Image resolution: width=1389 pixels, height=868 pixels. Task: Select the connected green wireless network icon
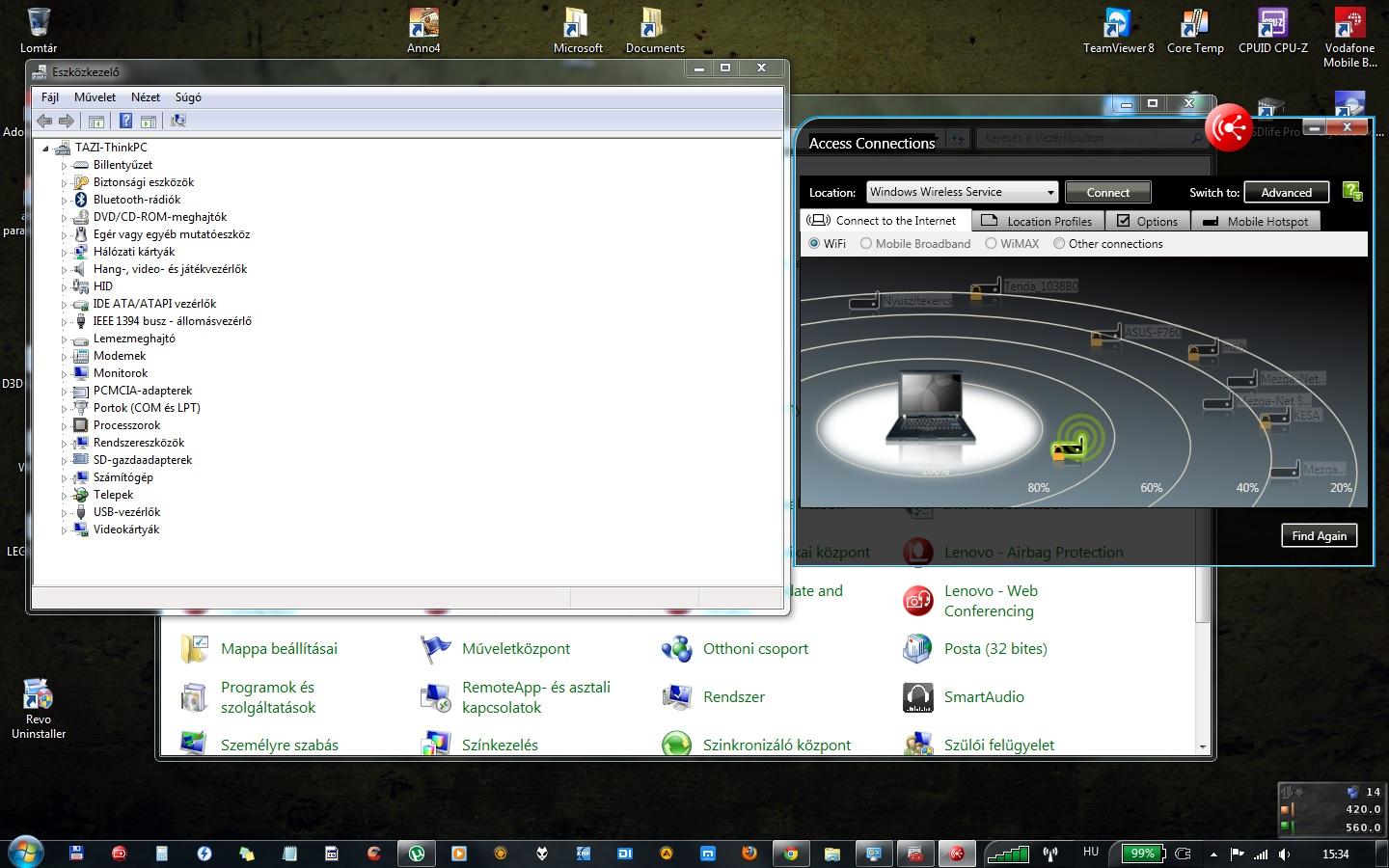tap(1068, 448)
